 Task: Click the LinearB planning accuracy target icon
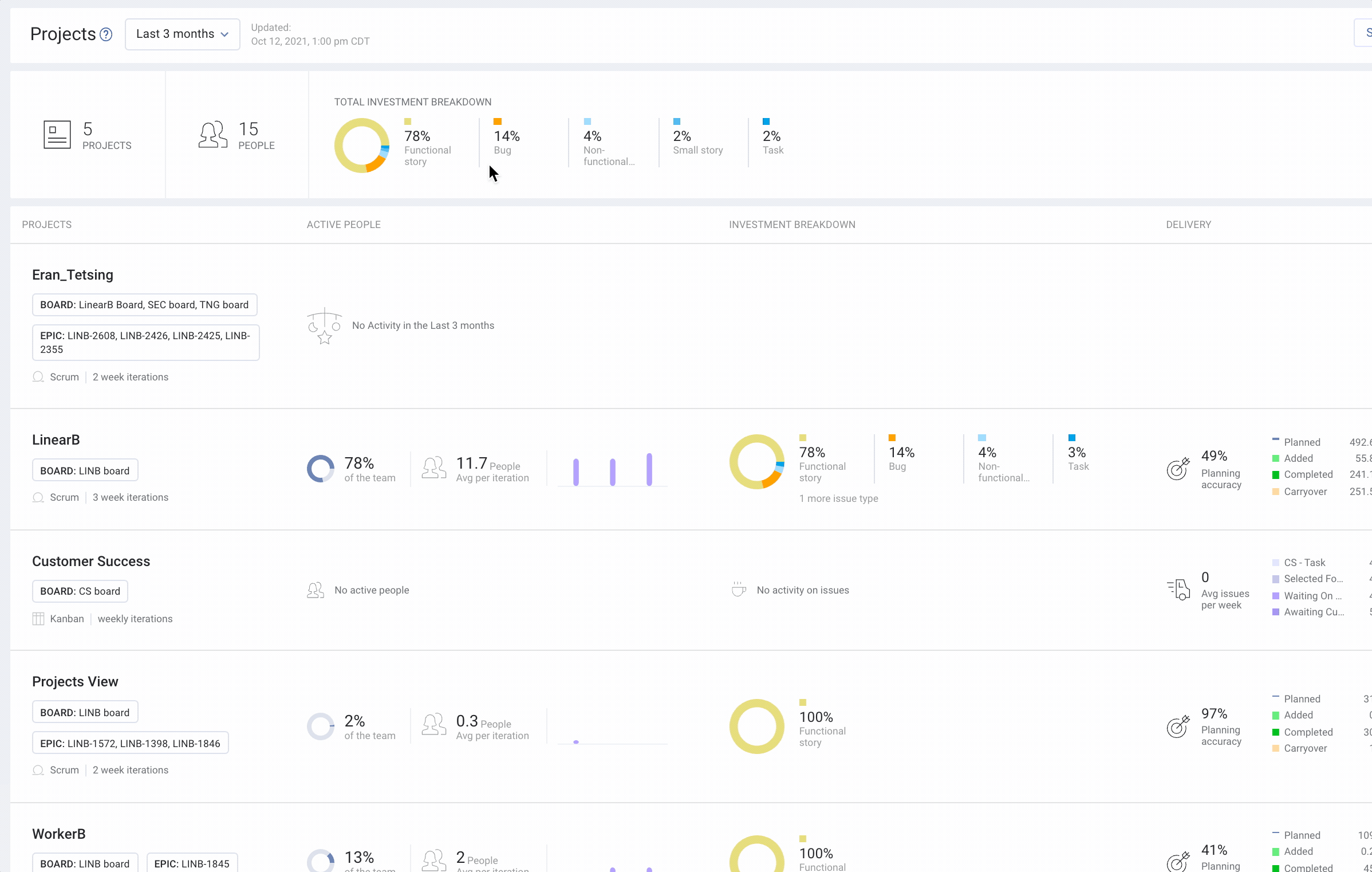pyautogui.click(x=1178, y=469)
